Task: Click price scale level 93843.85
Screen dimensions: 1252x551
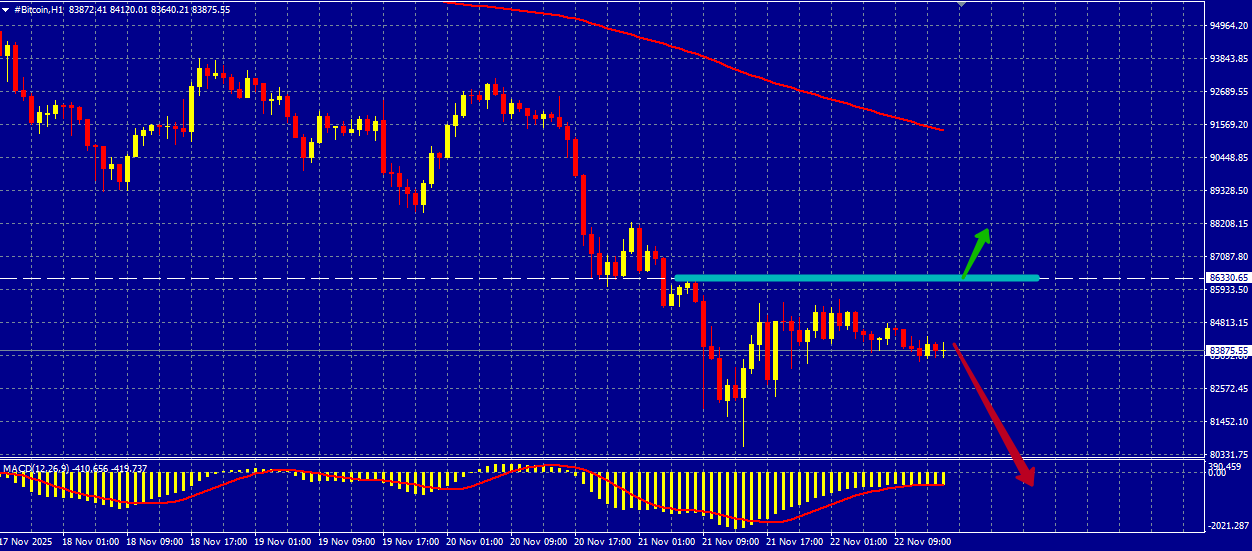Action: (x=1228, y=58)
